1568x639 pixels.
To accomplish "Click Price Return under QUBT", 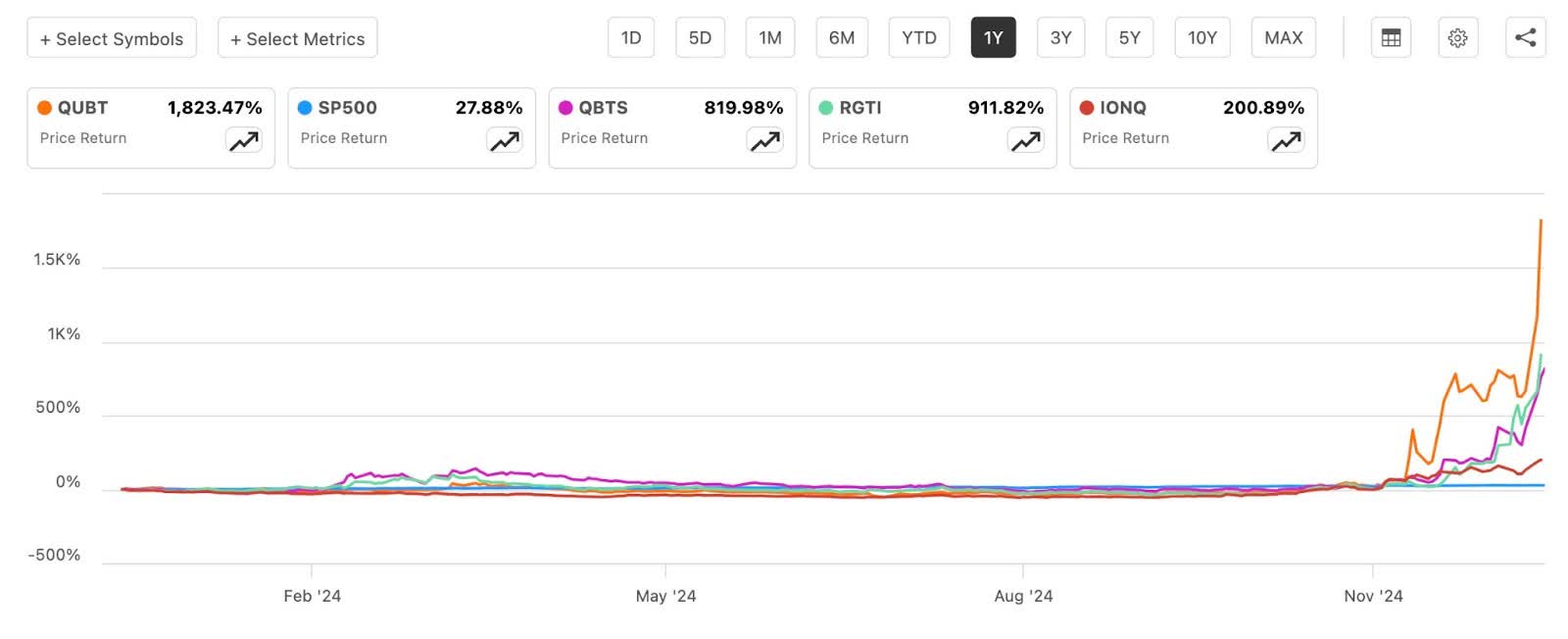I will pyautogui.click(x=83, y=138).
